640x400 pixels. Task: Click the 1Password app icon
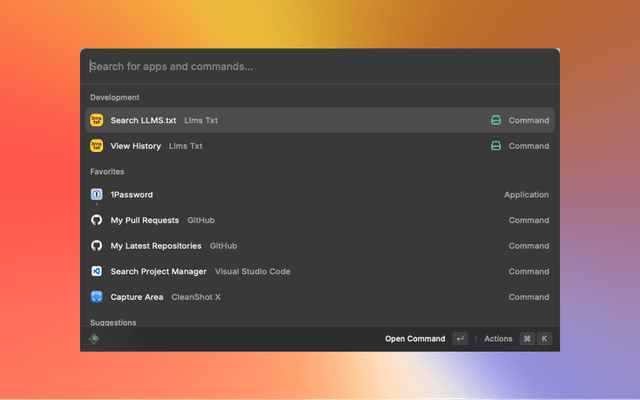click(x=97, y=195)
